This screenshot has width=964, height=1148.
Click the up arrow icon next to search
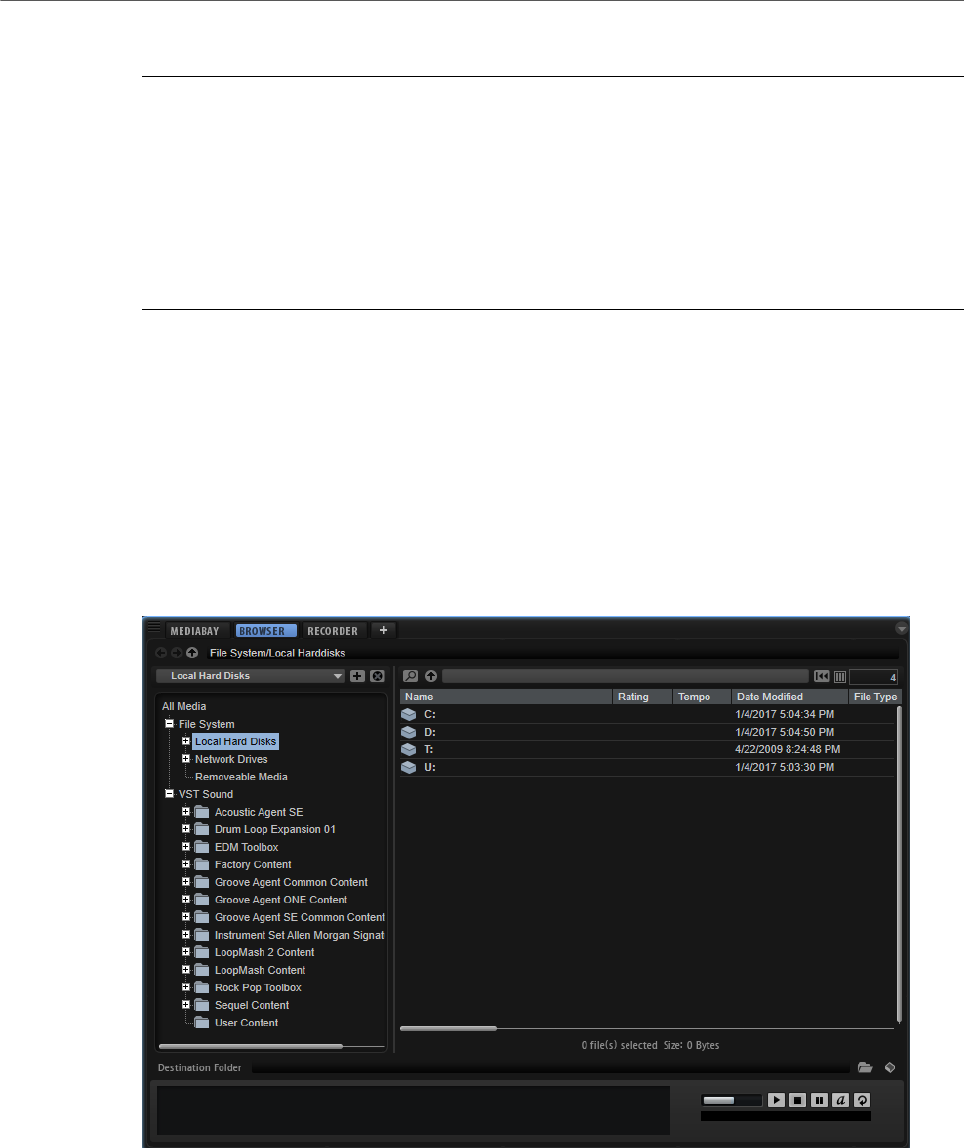[x=431, y=676]
